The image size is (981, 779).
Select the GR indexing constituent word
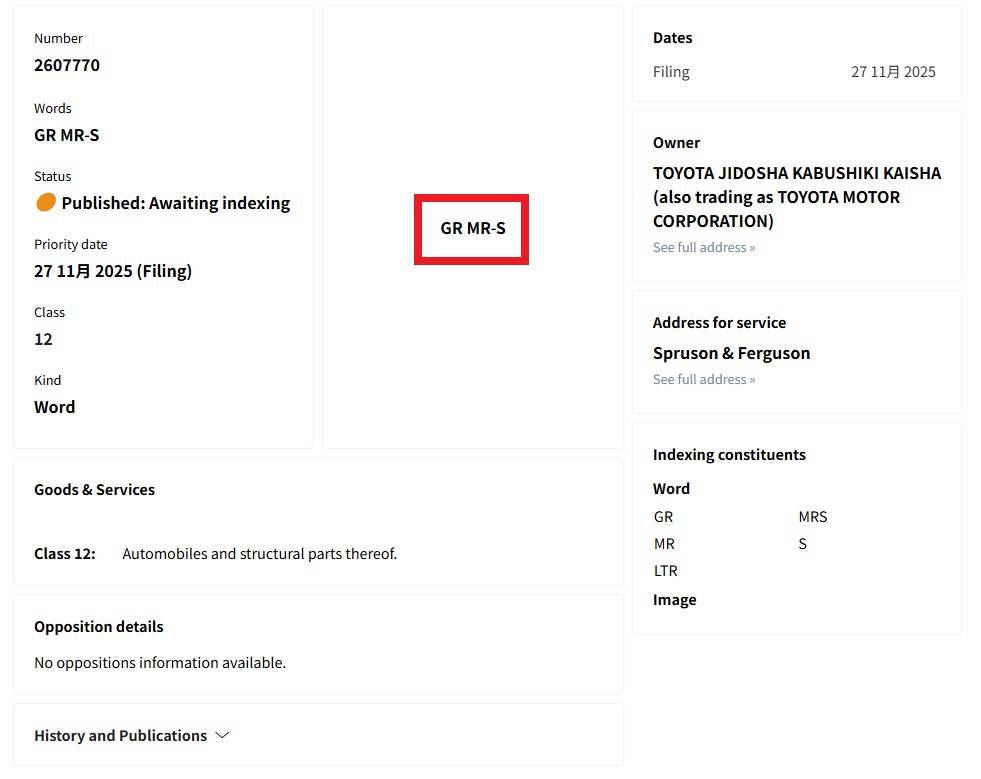point(663,517)
